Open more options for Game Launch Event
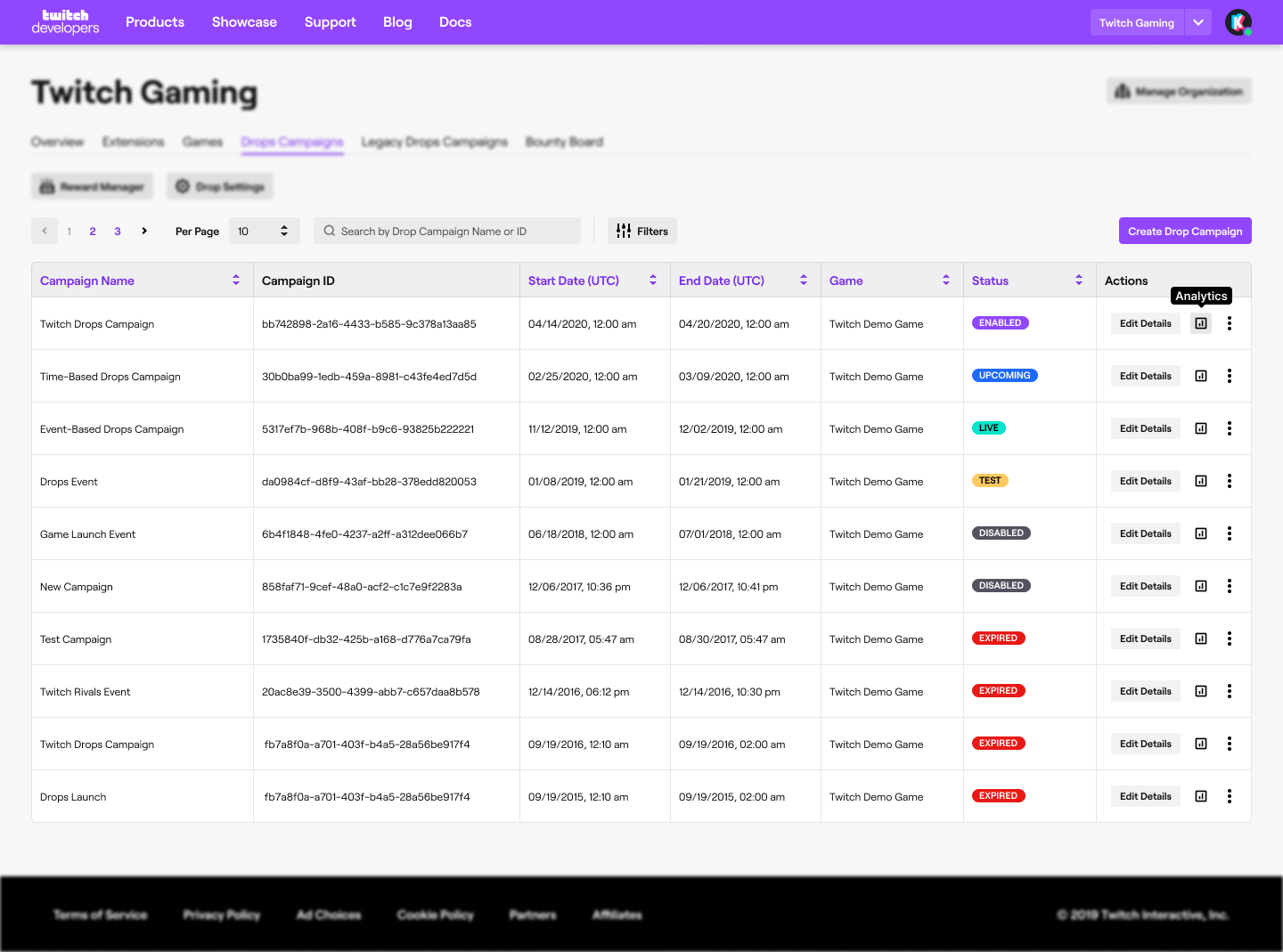1283x952 pixels. (x=1230, y=533)
